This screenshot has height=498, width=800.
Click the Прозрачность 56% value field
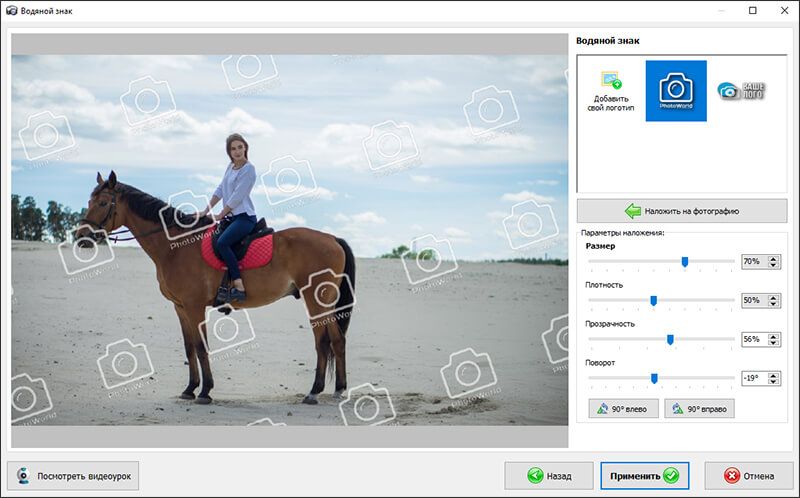[754, 339]
